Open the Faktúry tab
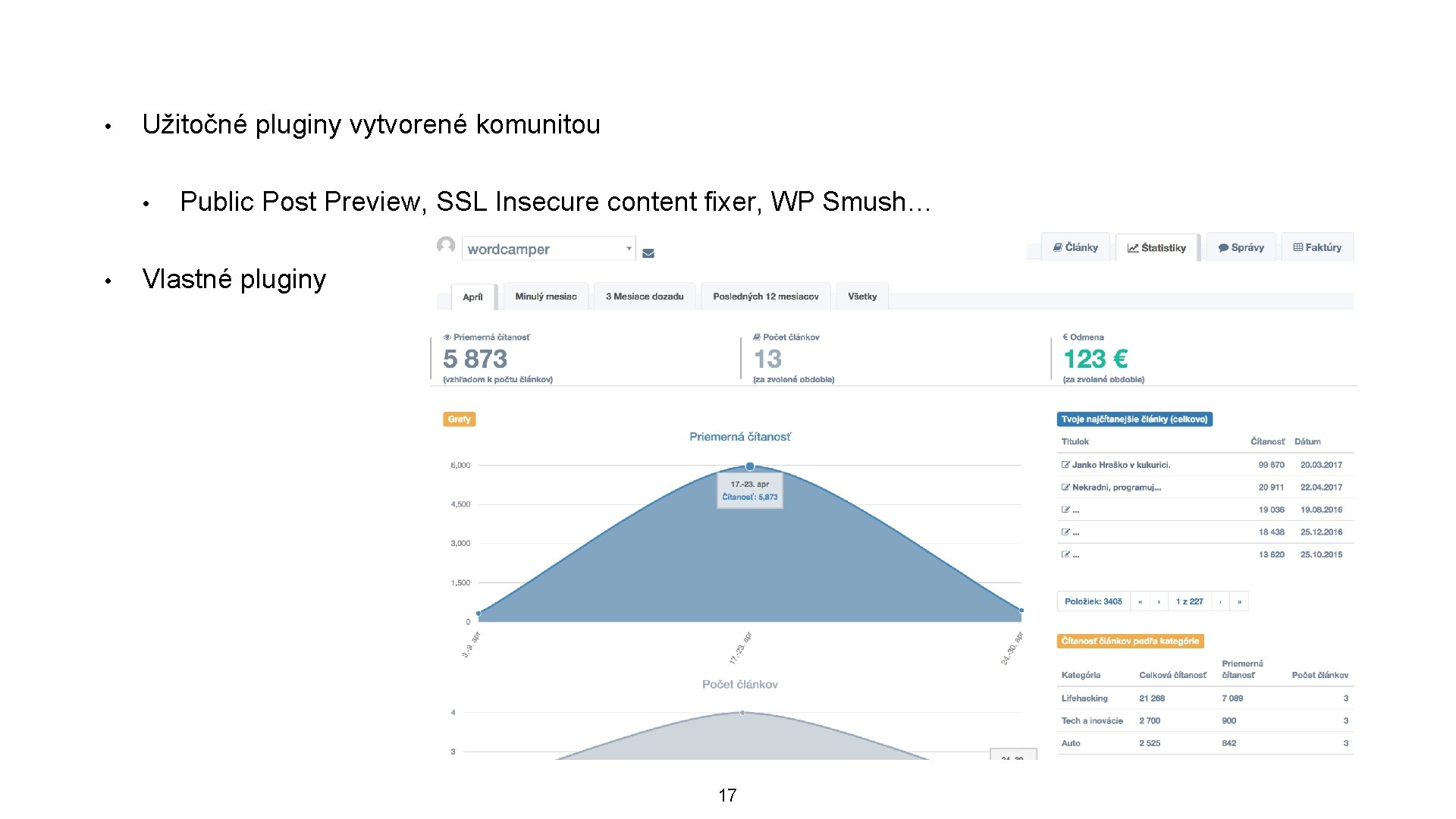Image resolution: width=1456 pixels, height=819 pixels. 1317,248
